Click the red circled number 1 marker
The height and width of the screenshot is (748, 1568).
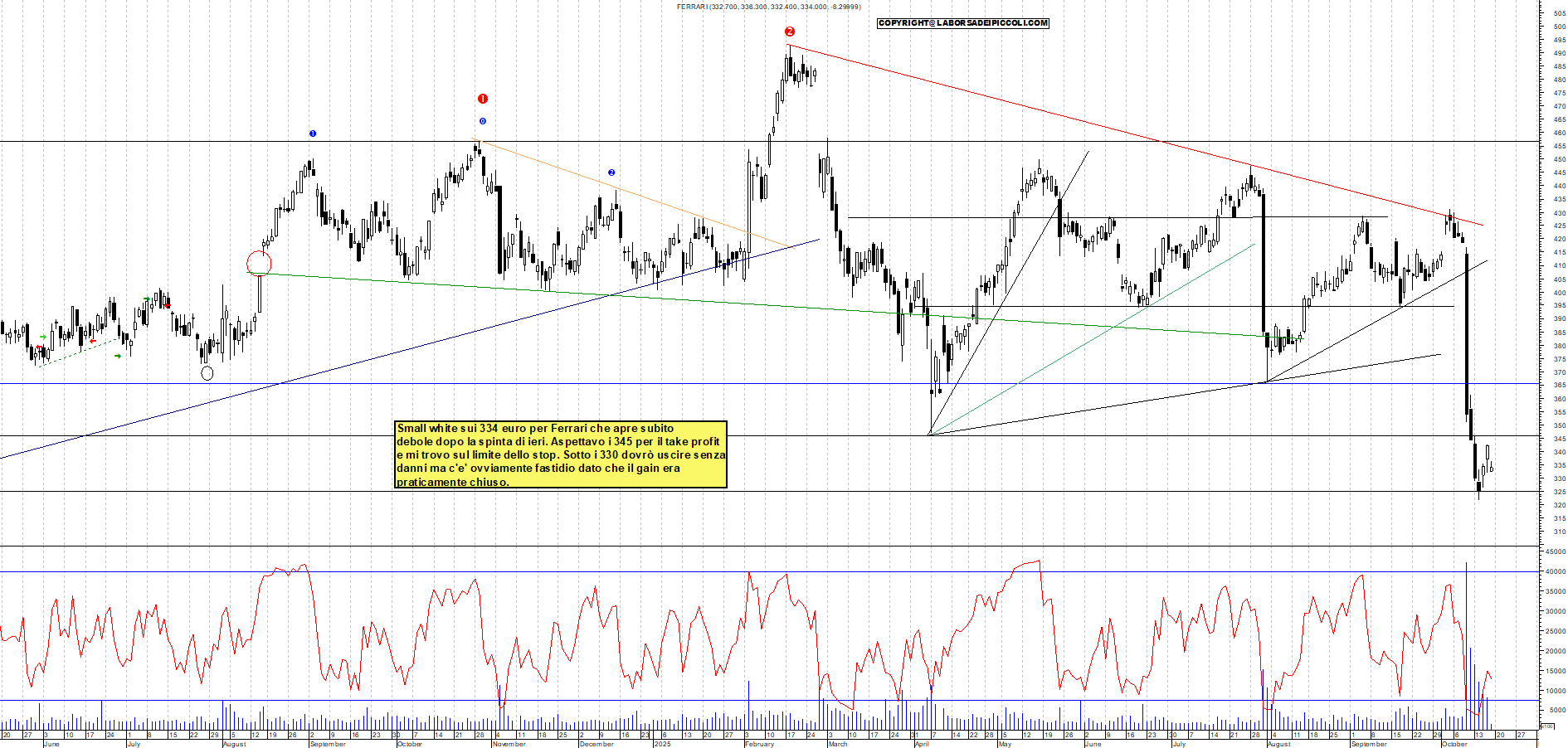click(483, 99)
